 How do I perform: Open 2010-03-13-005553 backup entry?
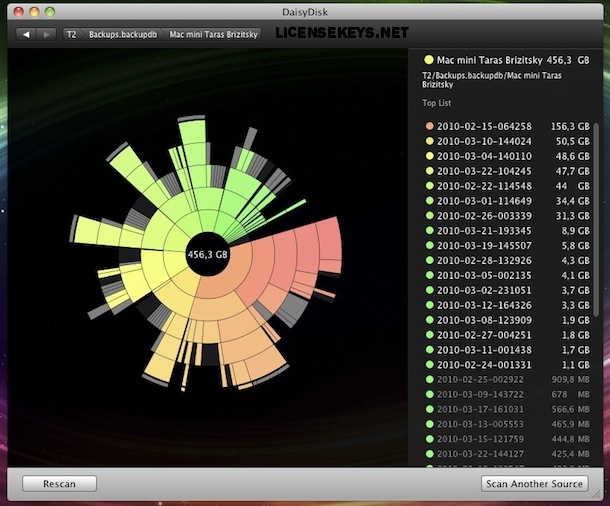pyautogui.click(x=507, y=424)
